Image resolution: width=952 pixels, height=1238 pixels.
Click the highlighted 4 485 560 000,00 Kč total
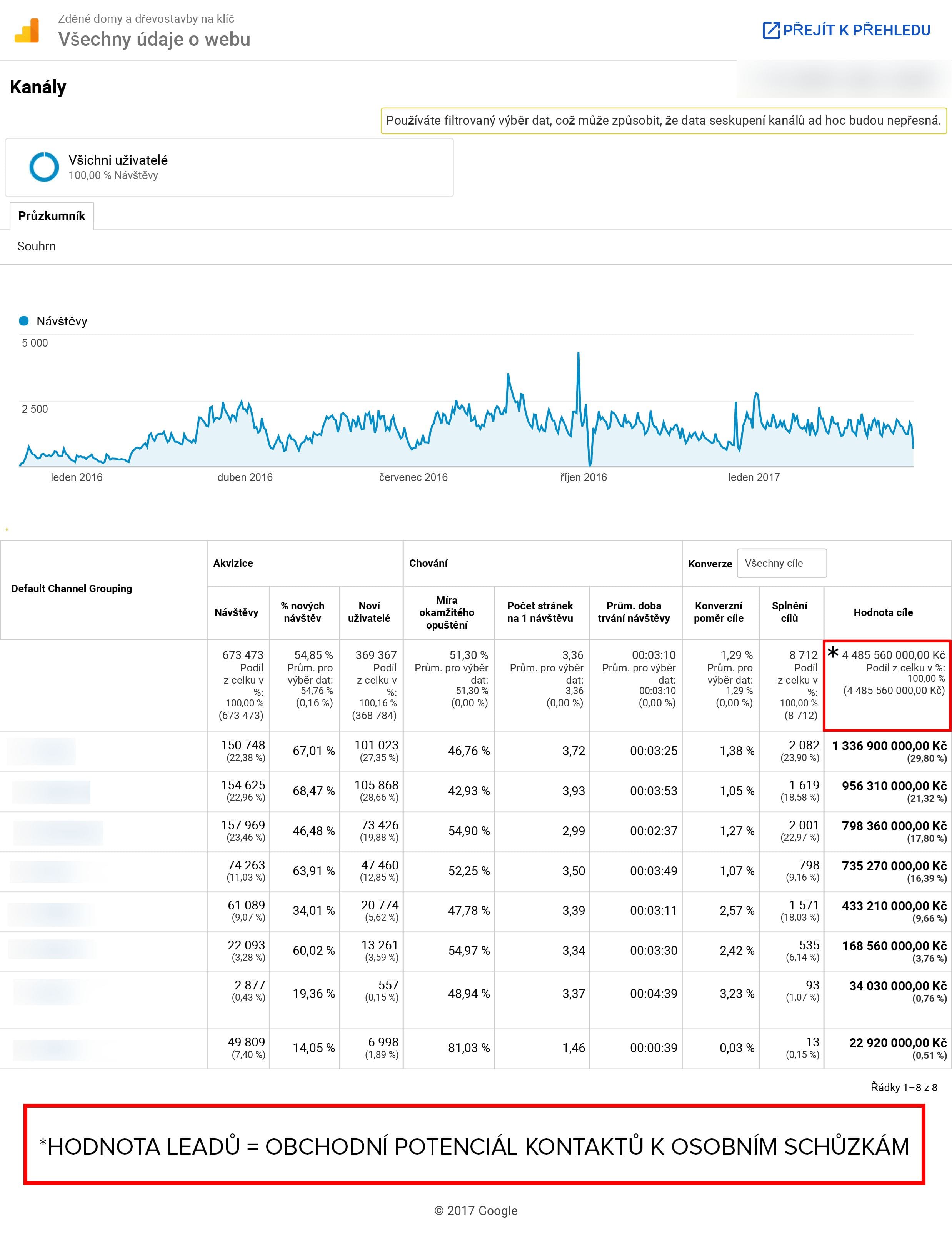click(x=893, y=655)
